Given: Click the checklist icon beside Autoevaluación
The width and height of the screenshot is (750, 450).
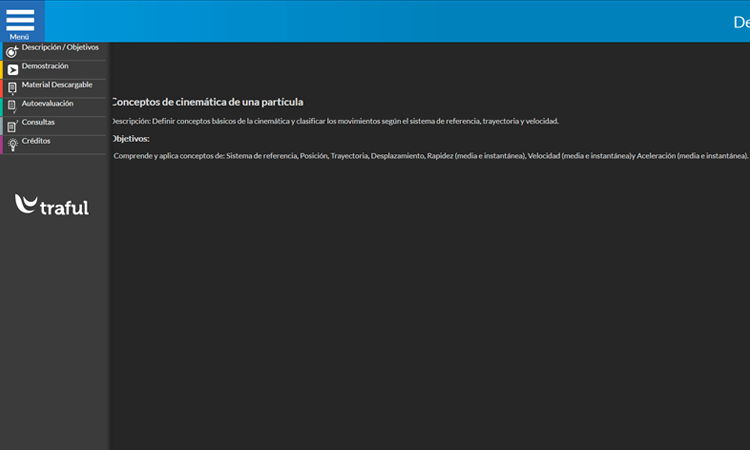Looking at the screenshot, I should pyautogui.click(x=12, y=105).
